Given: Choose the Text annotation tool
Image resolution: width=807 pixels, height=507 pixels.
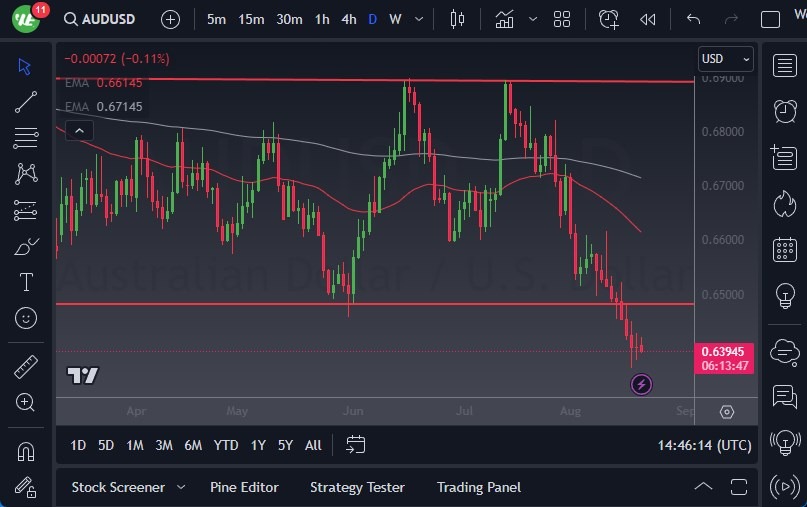Looking at the screenshot, I should (26, 282).
